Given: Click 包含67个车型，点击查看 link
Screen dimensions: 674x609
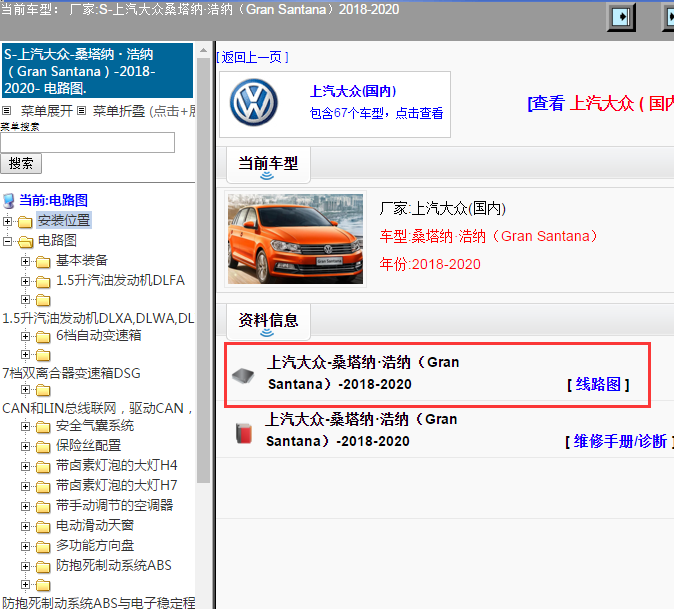Looking at the screenshot, I should point(376,113).
